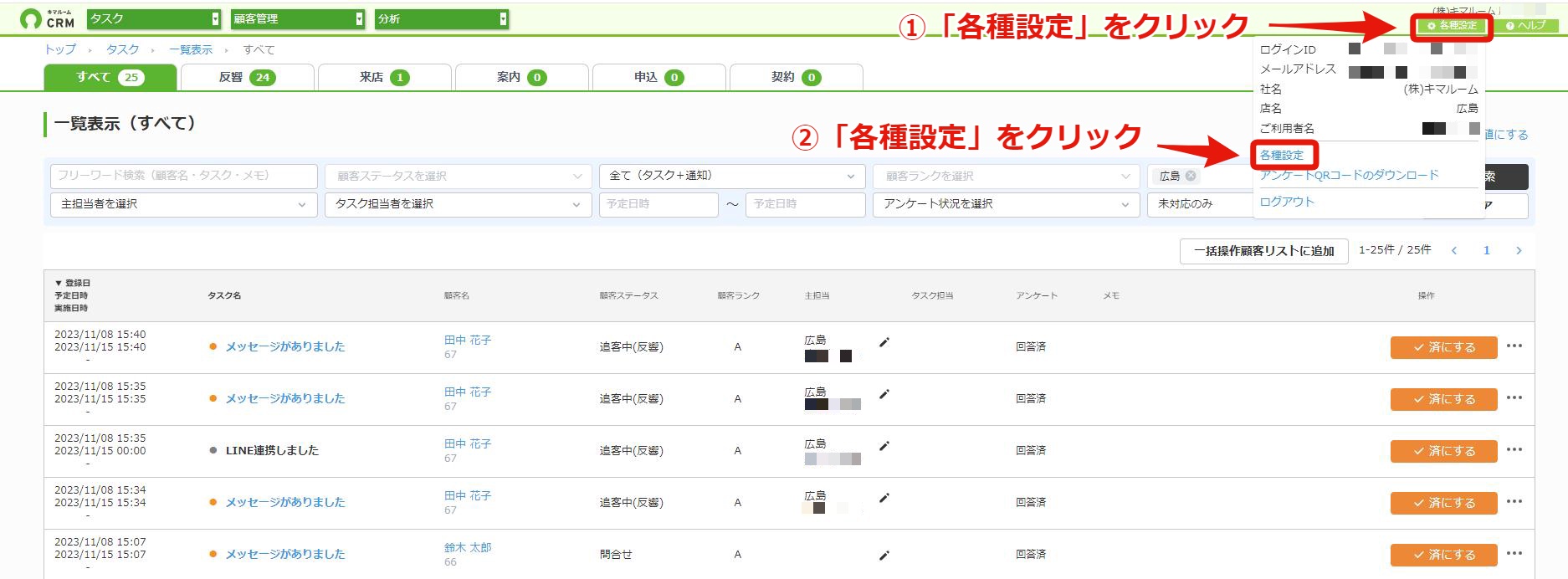
Task: Switch to the 案内 tab
Action: 522,77
